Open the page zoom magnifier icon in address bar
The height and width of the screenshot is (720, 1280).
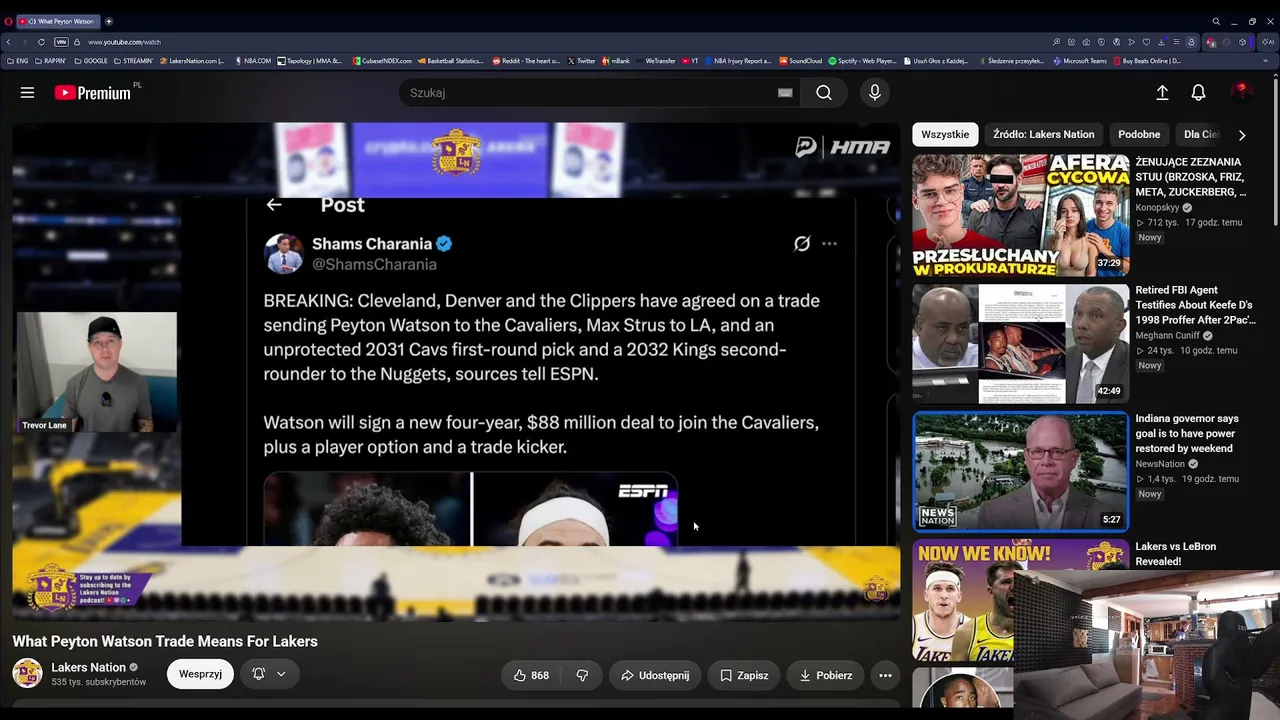pos(1057,42)
